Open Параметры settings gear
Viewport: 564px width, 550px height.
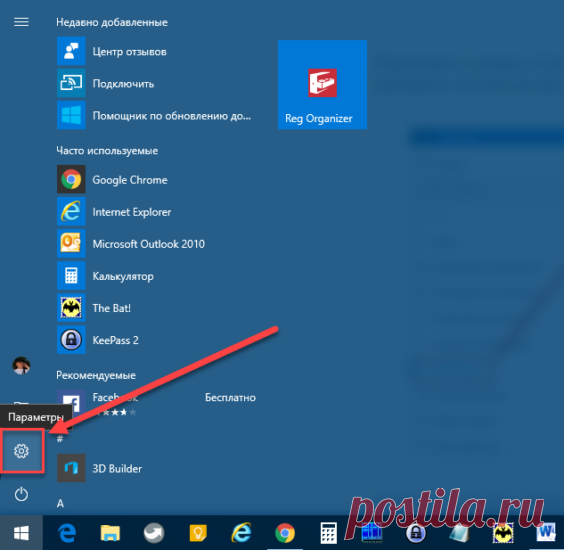tap(22, 451)
